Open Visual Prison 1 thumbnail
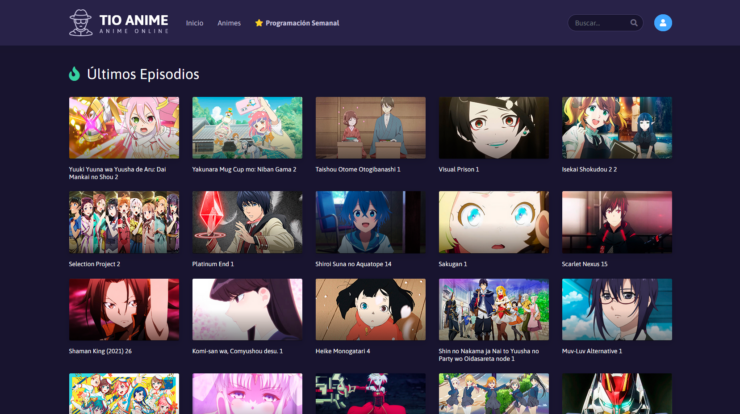740x414 pixels. tap(494, 127)
